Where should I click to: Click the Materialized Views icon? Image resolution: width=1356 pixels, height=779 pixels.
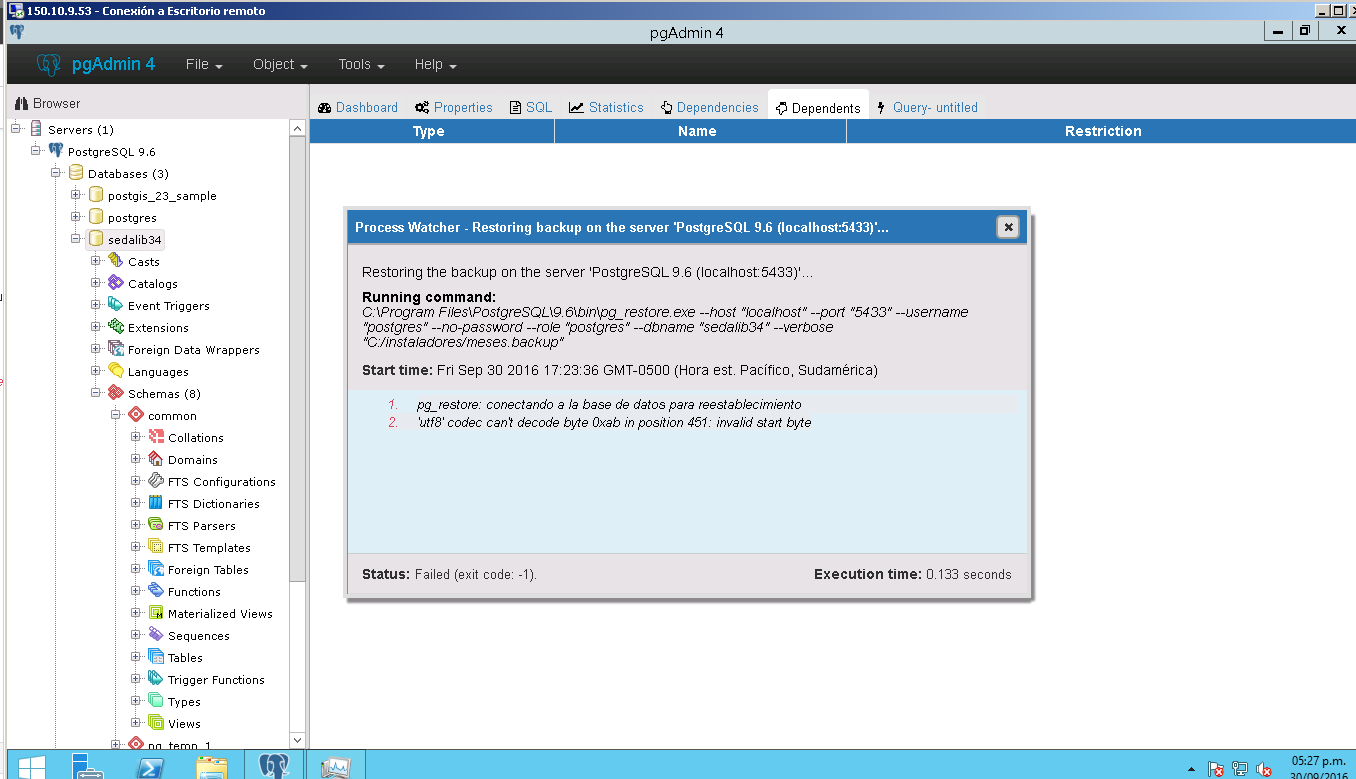tap(156, 613)
